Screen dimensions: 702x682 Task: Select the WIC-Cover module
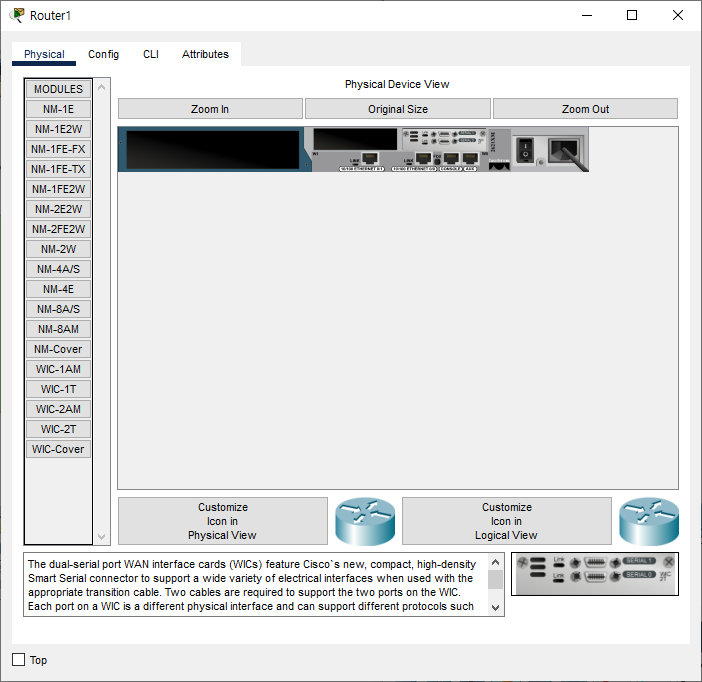point(58,449)
